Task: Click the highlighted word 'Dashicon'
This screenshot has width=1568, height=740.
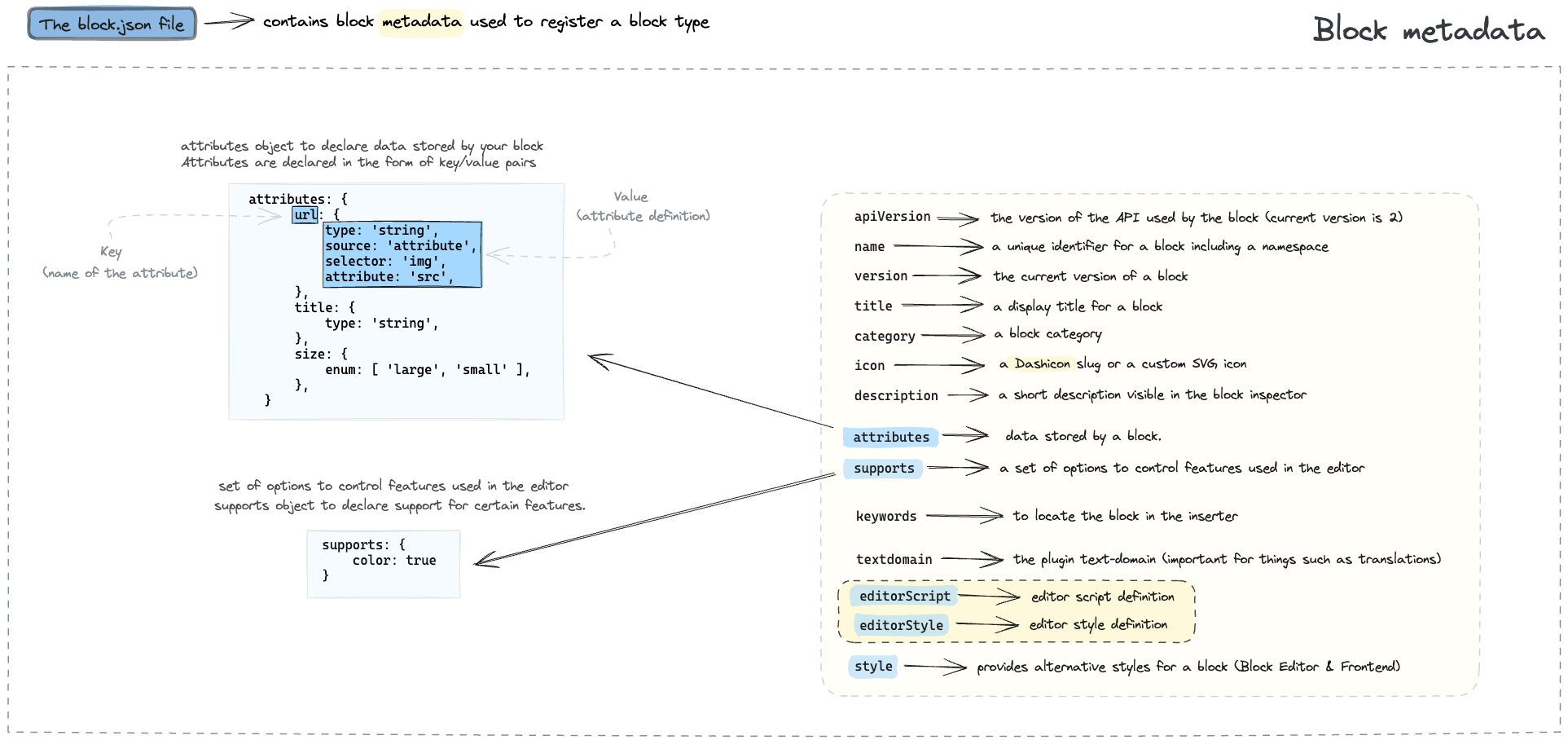Action: [1042, 363]
